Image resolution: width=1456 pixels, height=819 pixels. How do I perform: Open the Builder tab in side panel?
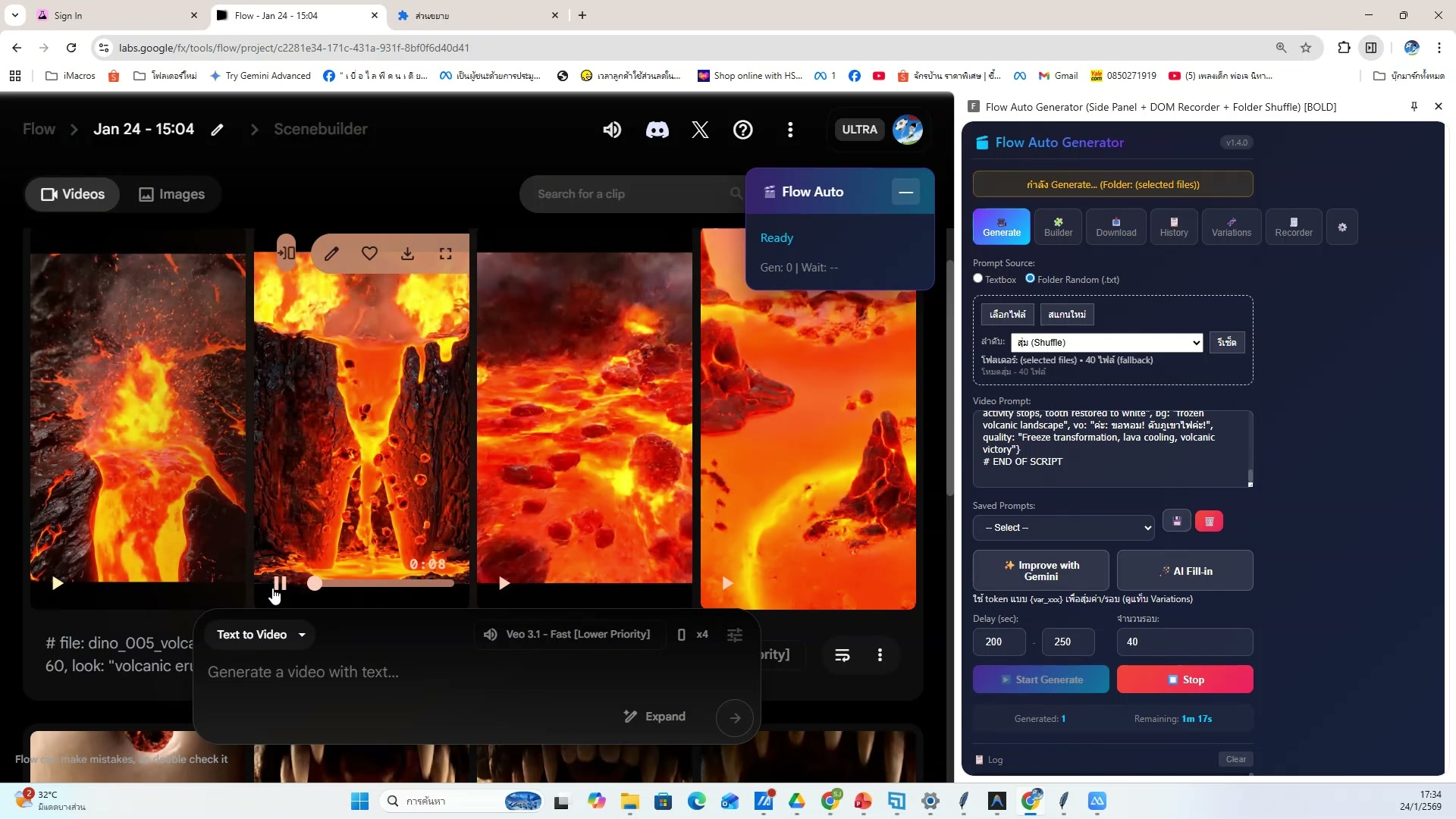tap(1058, 227)
